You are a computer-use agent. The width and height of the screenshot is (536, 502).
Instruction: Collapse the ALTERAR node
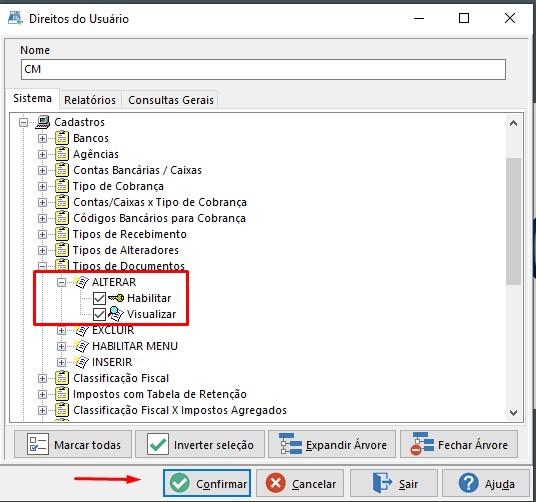coord(62,282)
